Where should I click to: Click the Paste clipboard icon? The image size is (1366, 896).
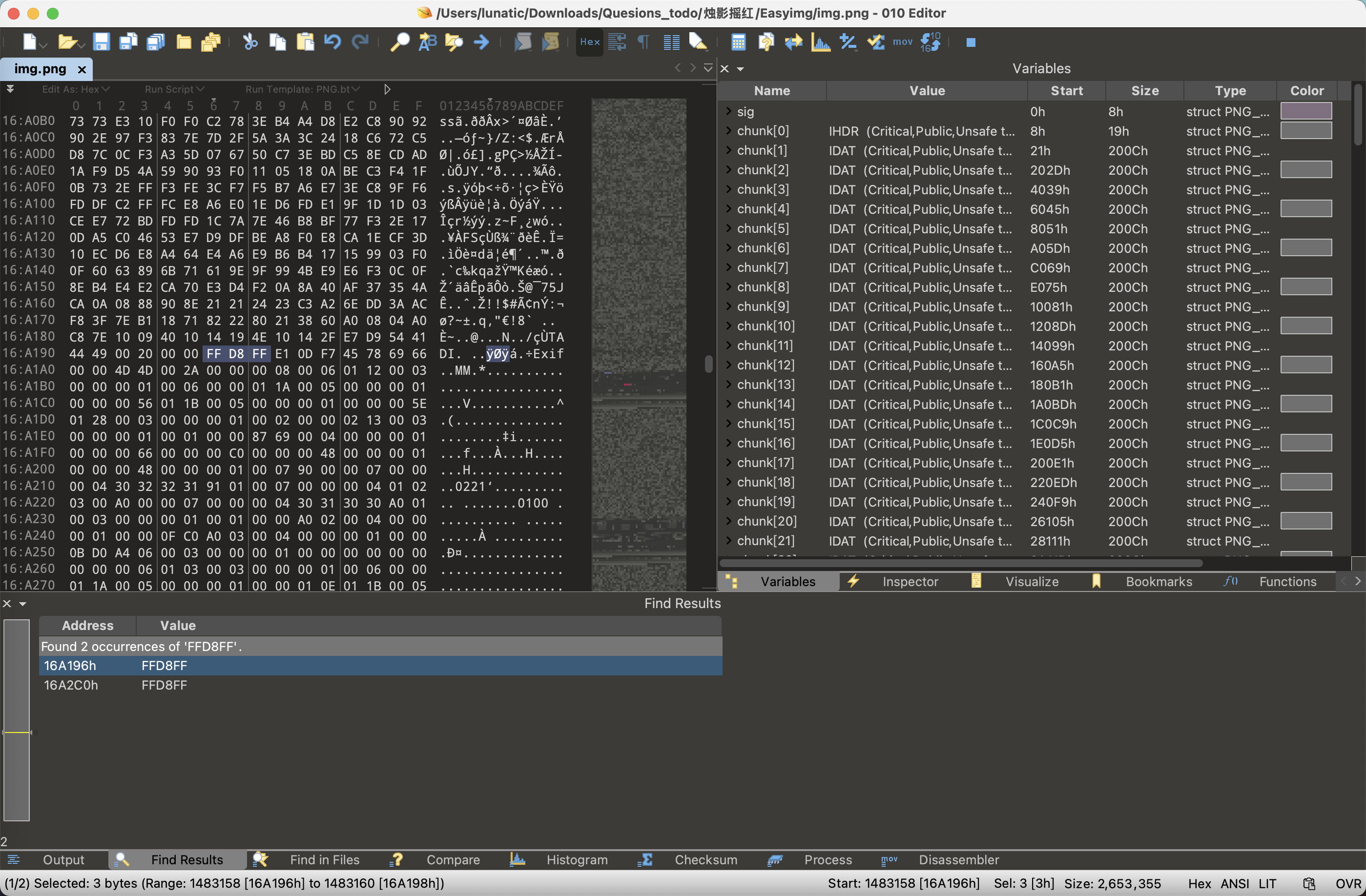point(305,42)
